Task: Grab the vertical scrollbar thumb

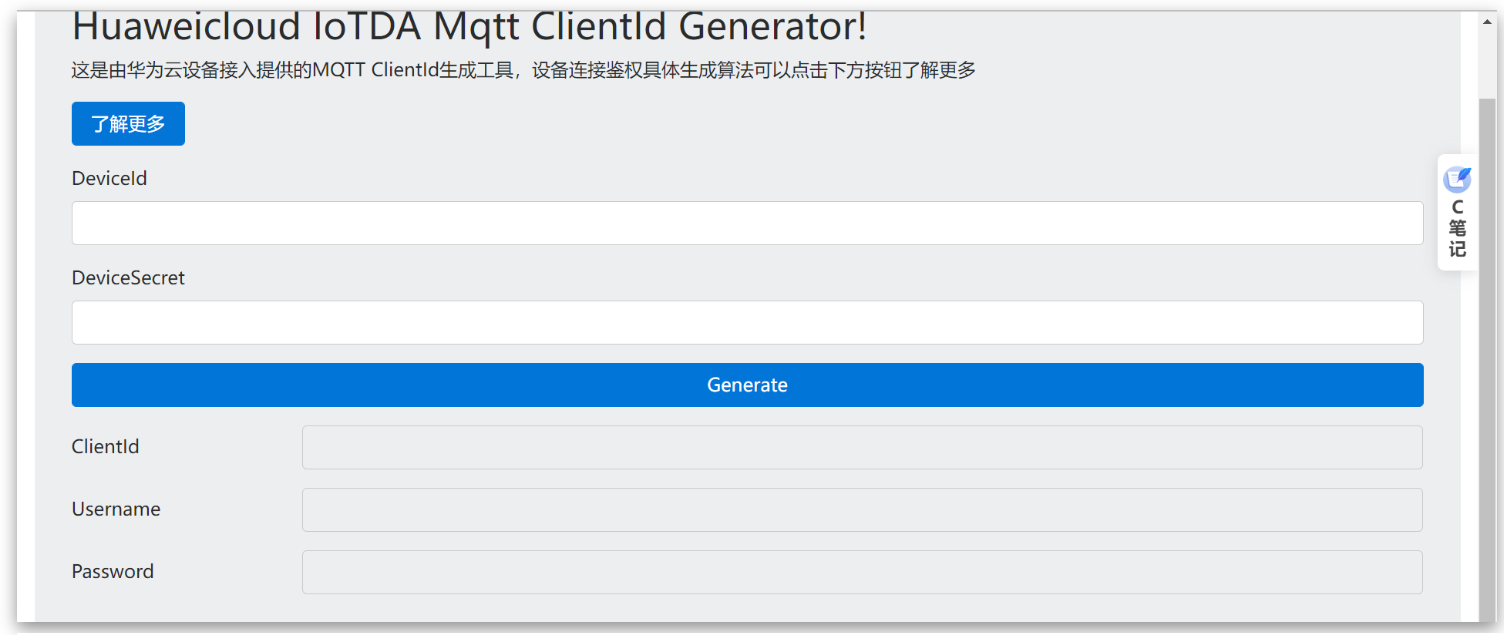Action: [x=1487, y=350]
